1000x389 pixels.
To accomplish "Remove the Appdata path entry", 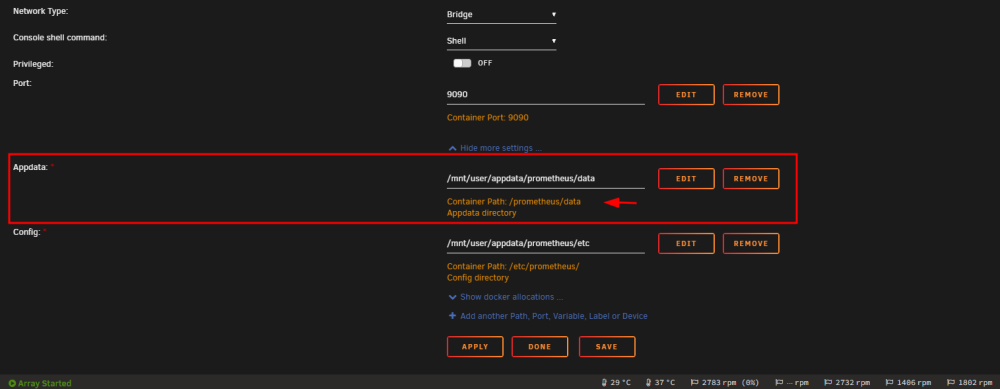I will point(751,179).
